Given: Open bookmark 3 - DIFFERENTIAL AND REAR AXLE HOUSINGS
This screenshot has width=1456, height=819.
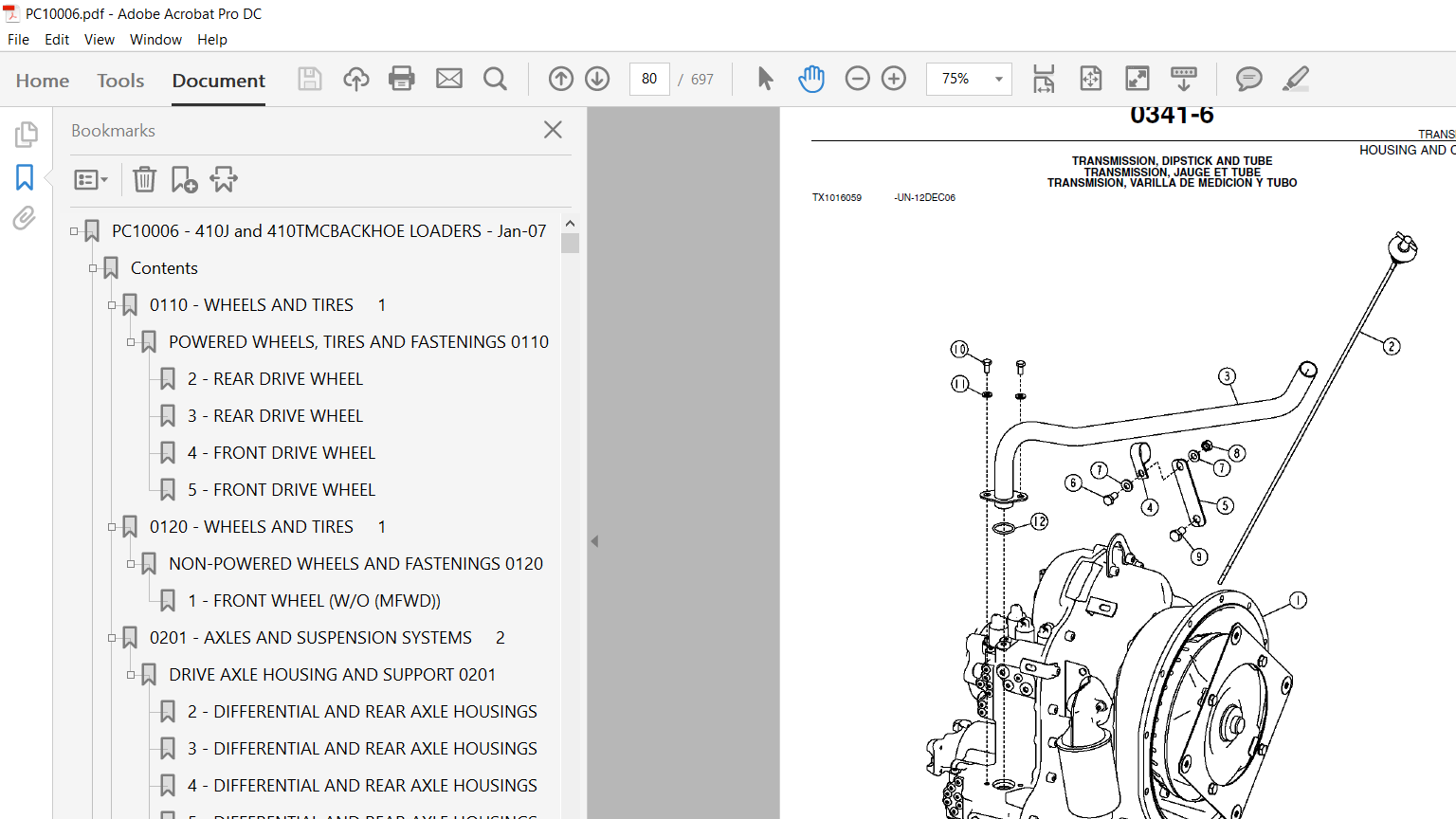Looking at the screenshot, I should click(362, 749).
